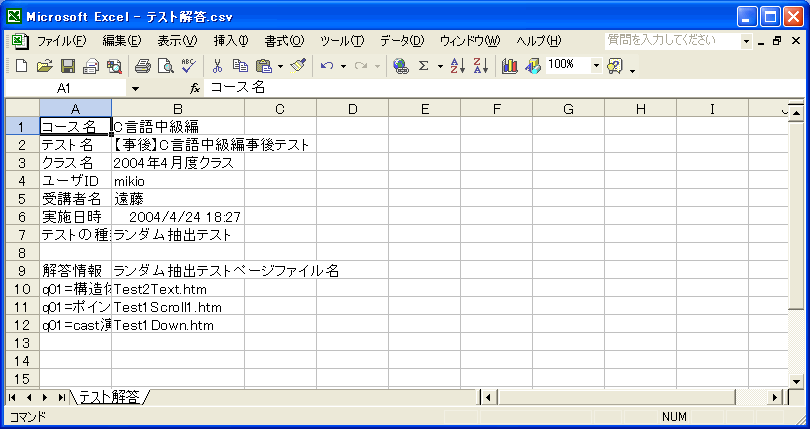
Task: Expand the Redo history dropdown arrow
Action: (377, 66)
